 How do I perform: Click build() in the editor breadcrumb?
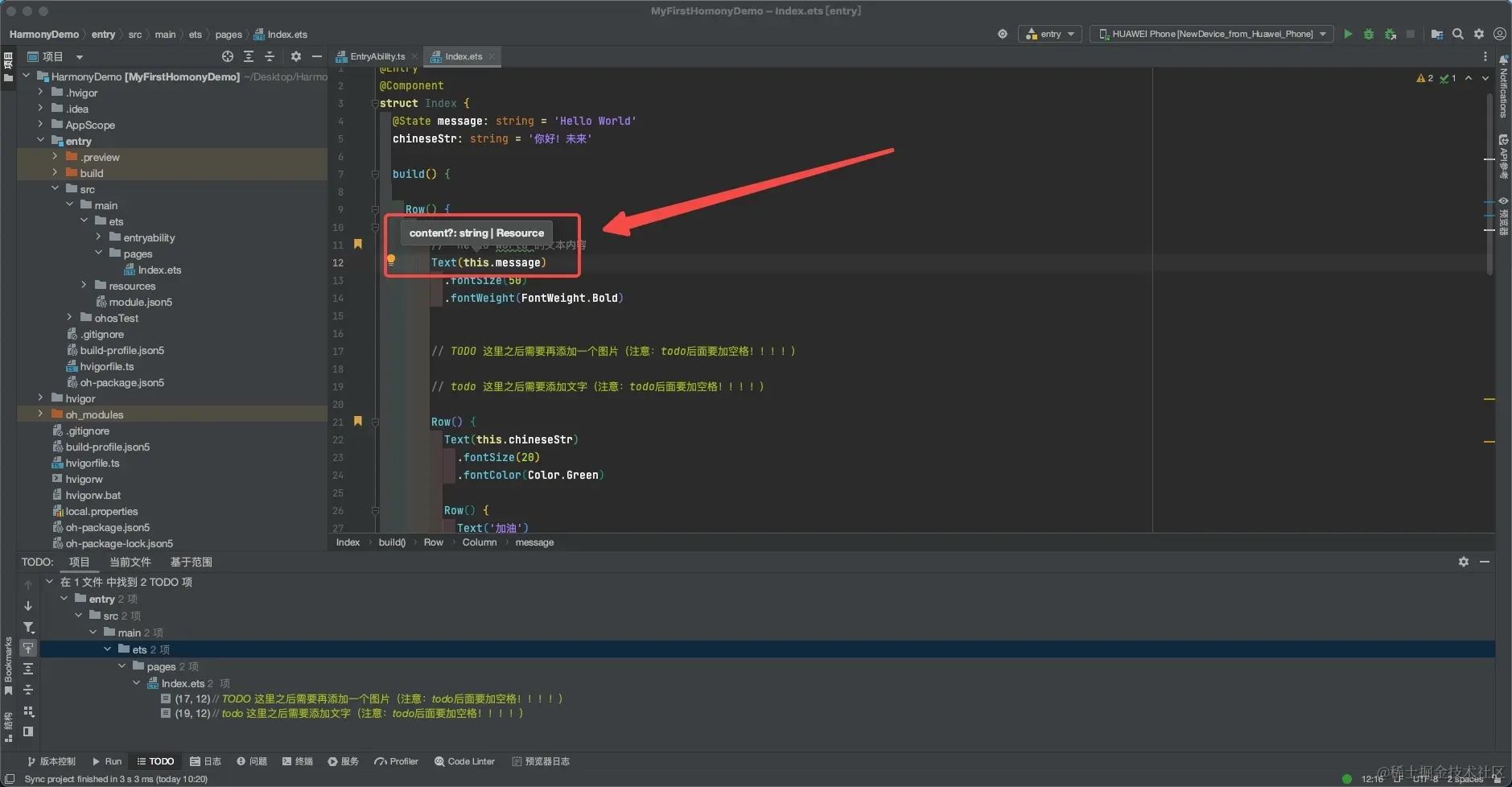(x=392, y=542)
